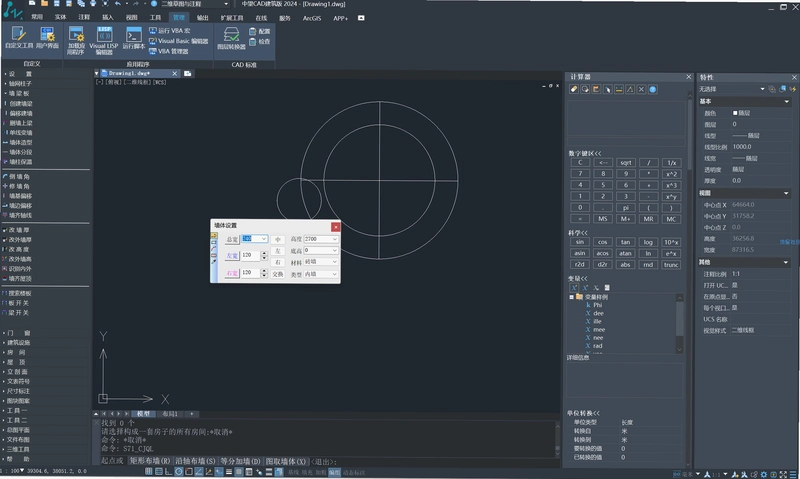Click 配置 in the CAD 标准 group
800x479 pixels.
[x=260, y=31]
